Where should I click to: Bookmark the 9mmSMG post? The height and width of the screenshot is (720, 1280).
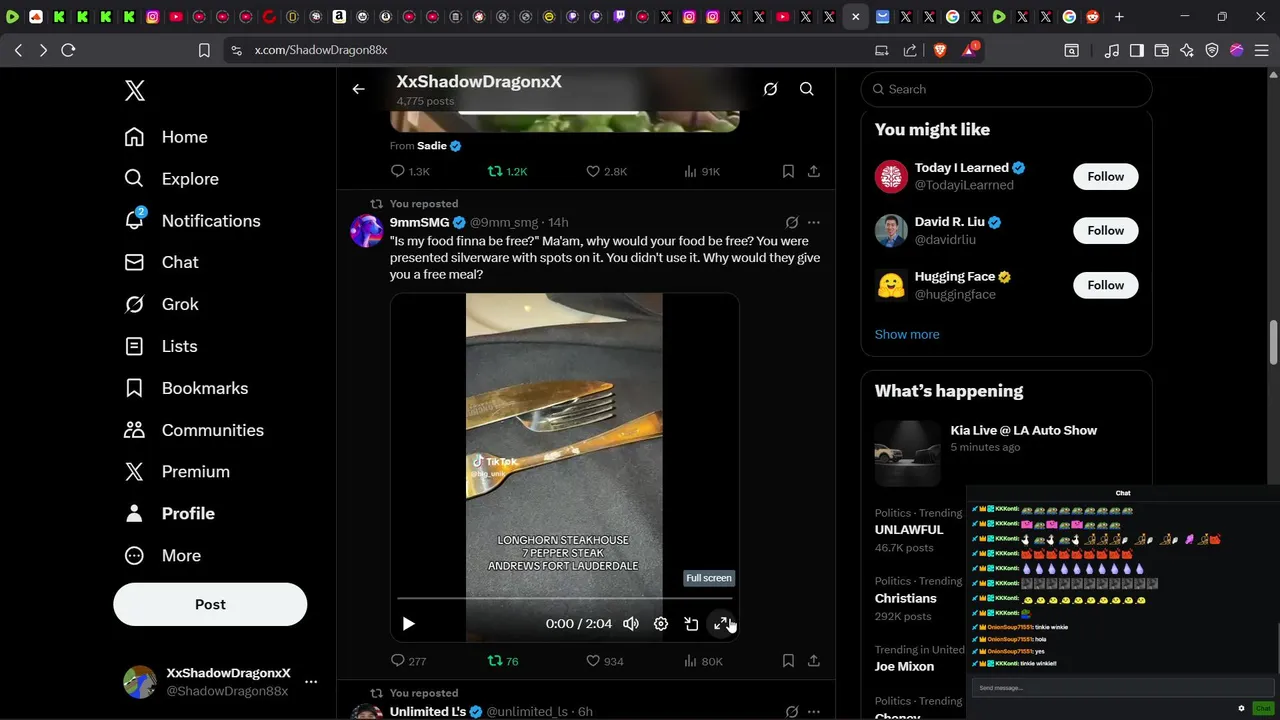(x=788, y=661)
